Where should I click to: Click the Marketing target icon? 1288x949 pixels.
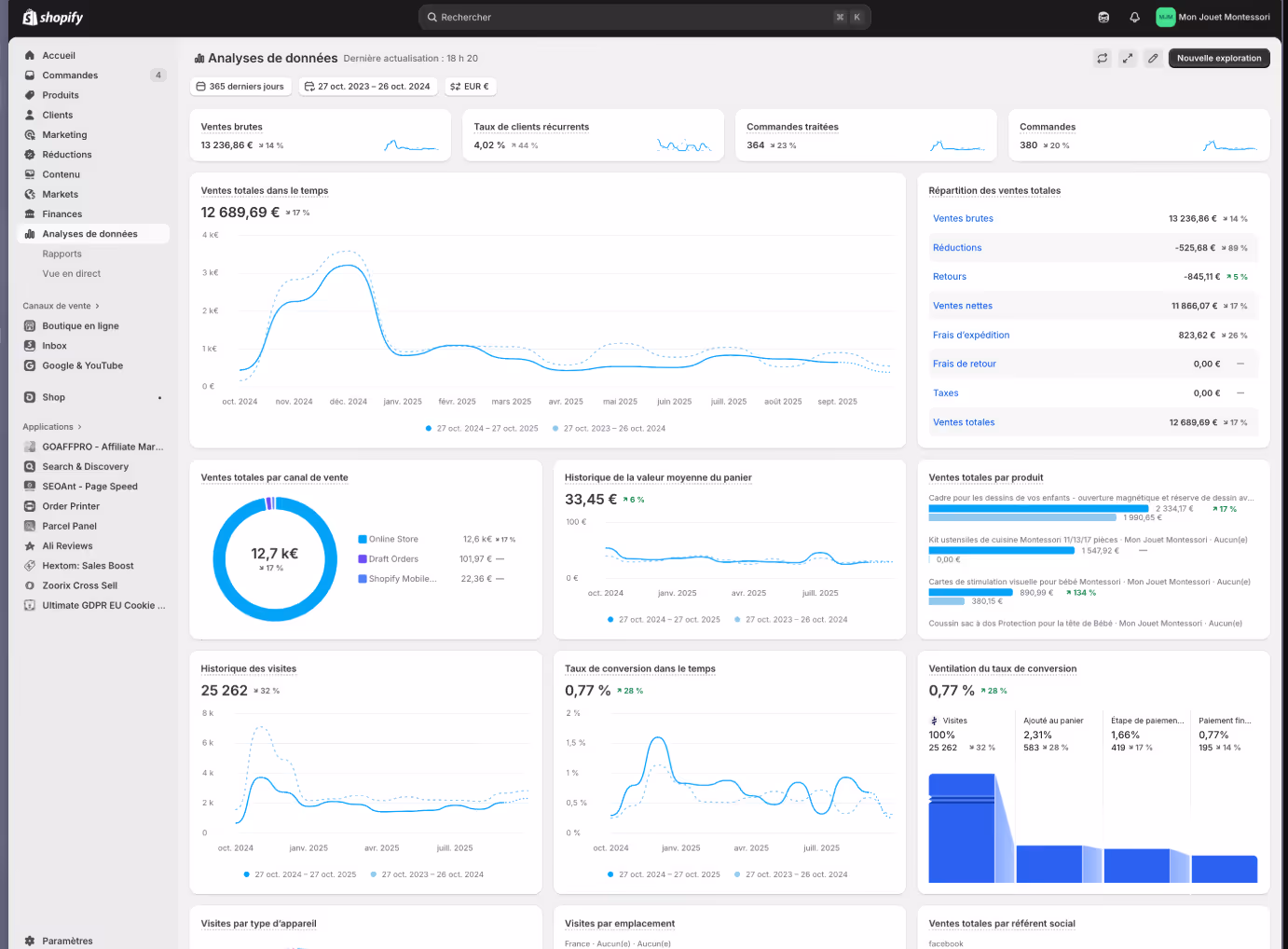click(30, 135)
